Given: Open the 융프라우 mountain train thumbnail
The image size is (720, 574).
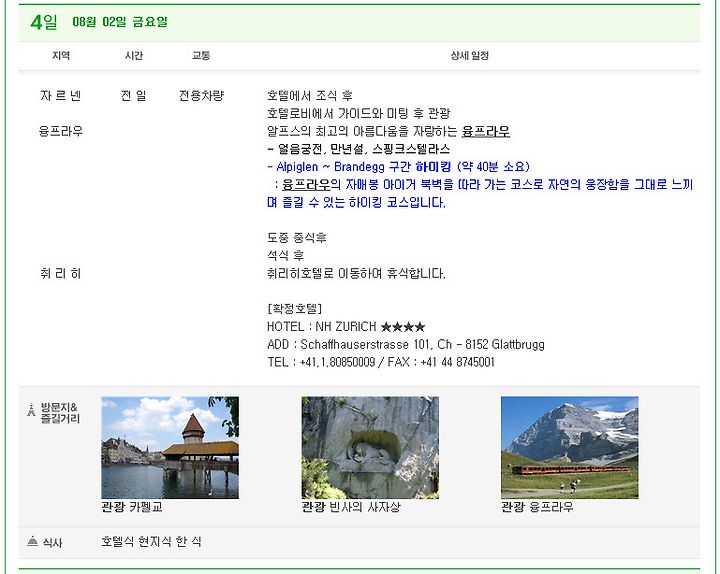Looking at the screenshot, I should 569,447.
